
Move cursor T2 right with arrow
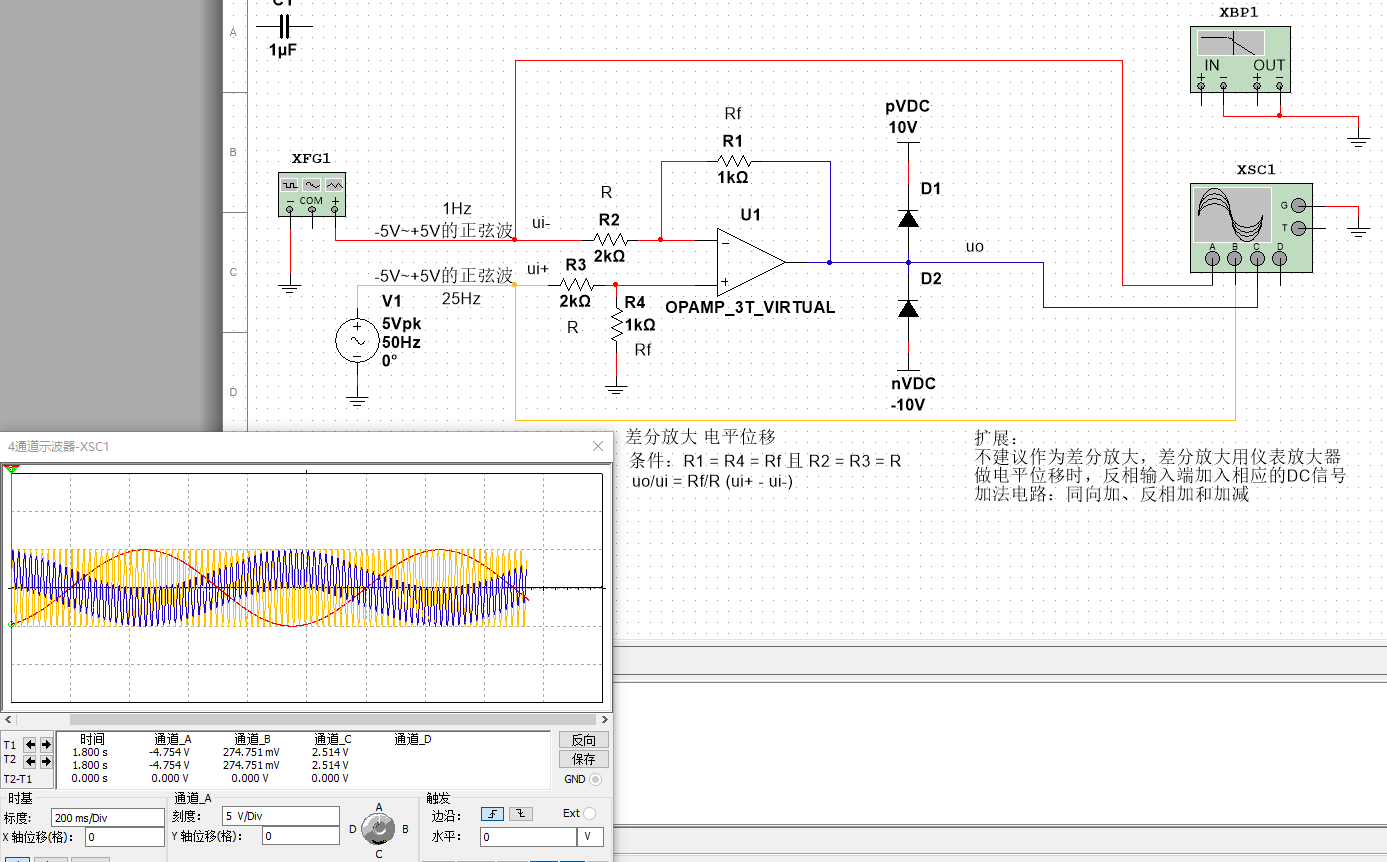click(x=46, y=760)
